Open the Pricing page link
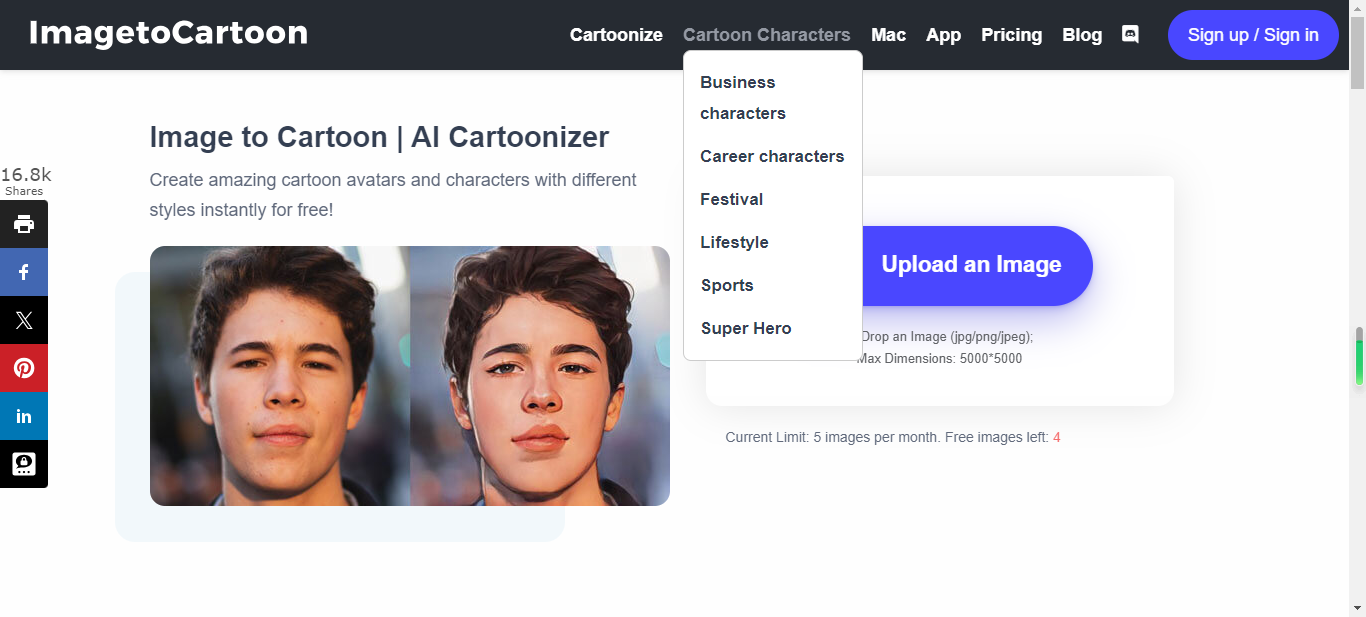This screenshot has height=617, width=1366. (1011, 35)
